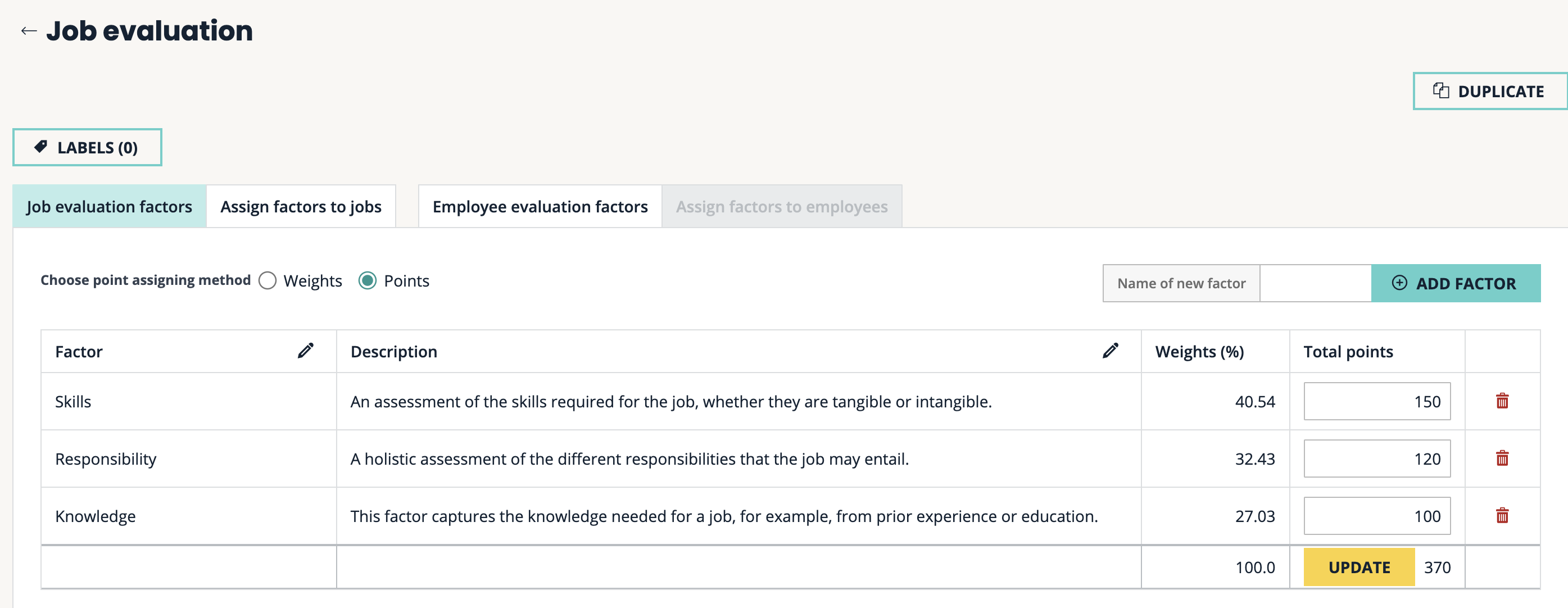Click the back arrow beside Job evaluation
The image size is (1568, 608).
coord(29,31)
